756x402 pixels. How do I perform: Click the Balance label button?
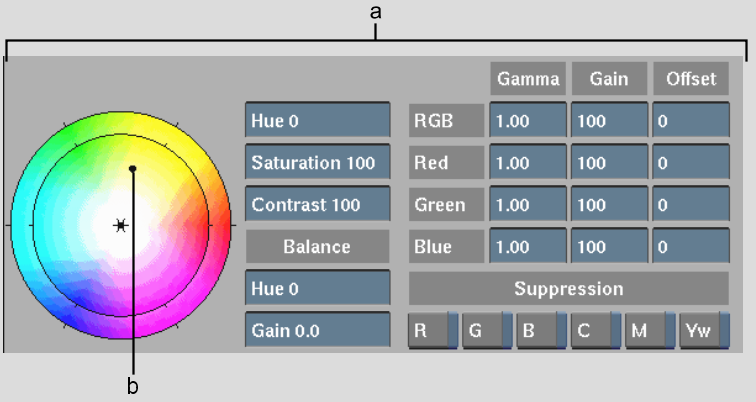[x=317, y=246]
